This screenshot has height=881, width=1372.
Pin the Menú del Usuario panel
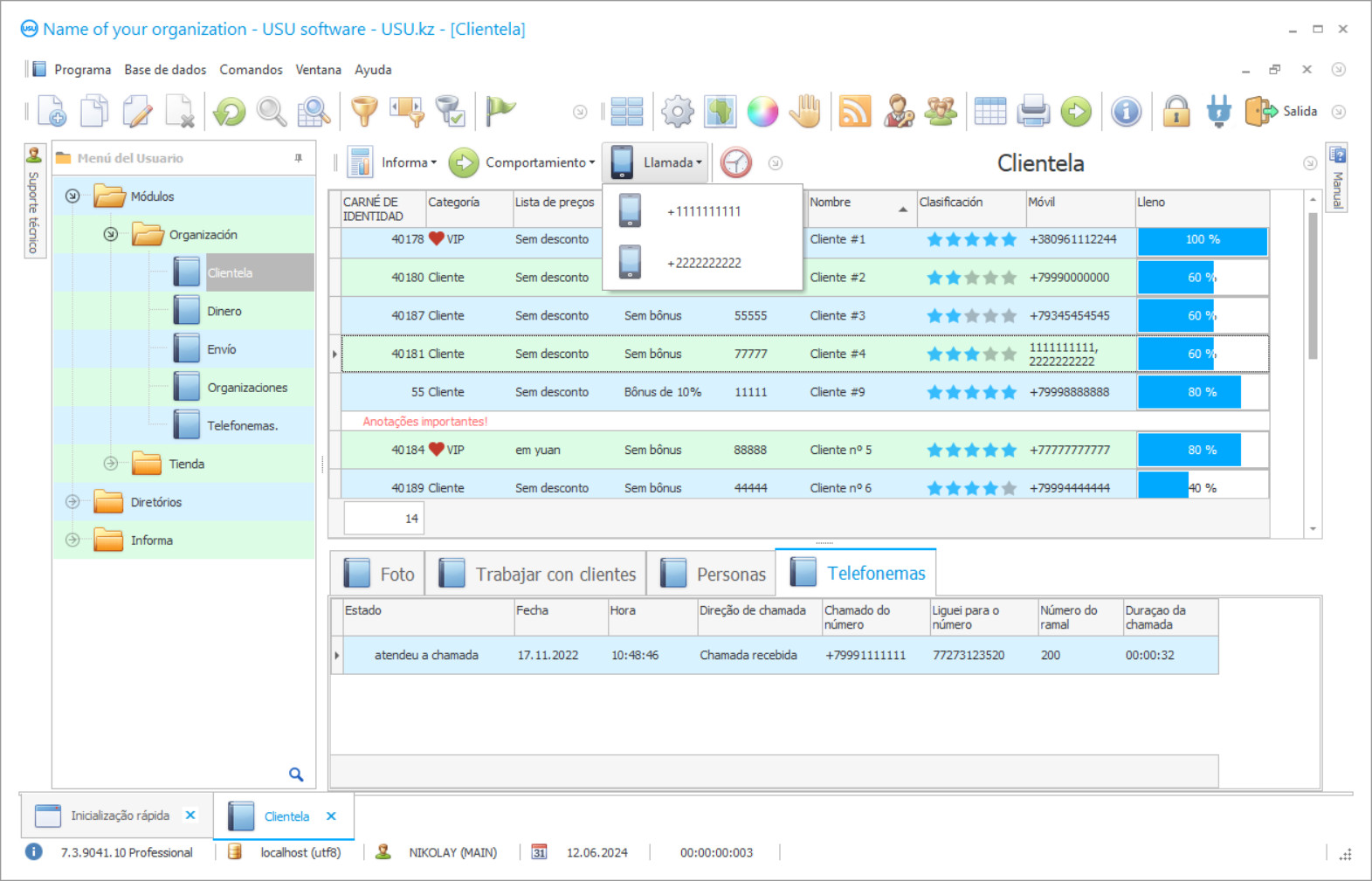coord(299,158)
